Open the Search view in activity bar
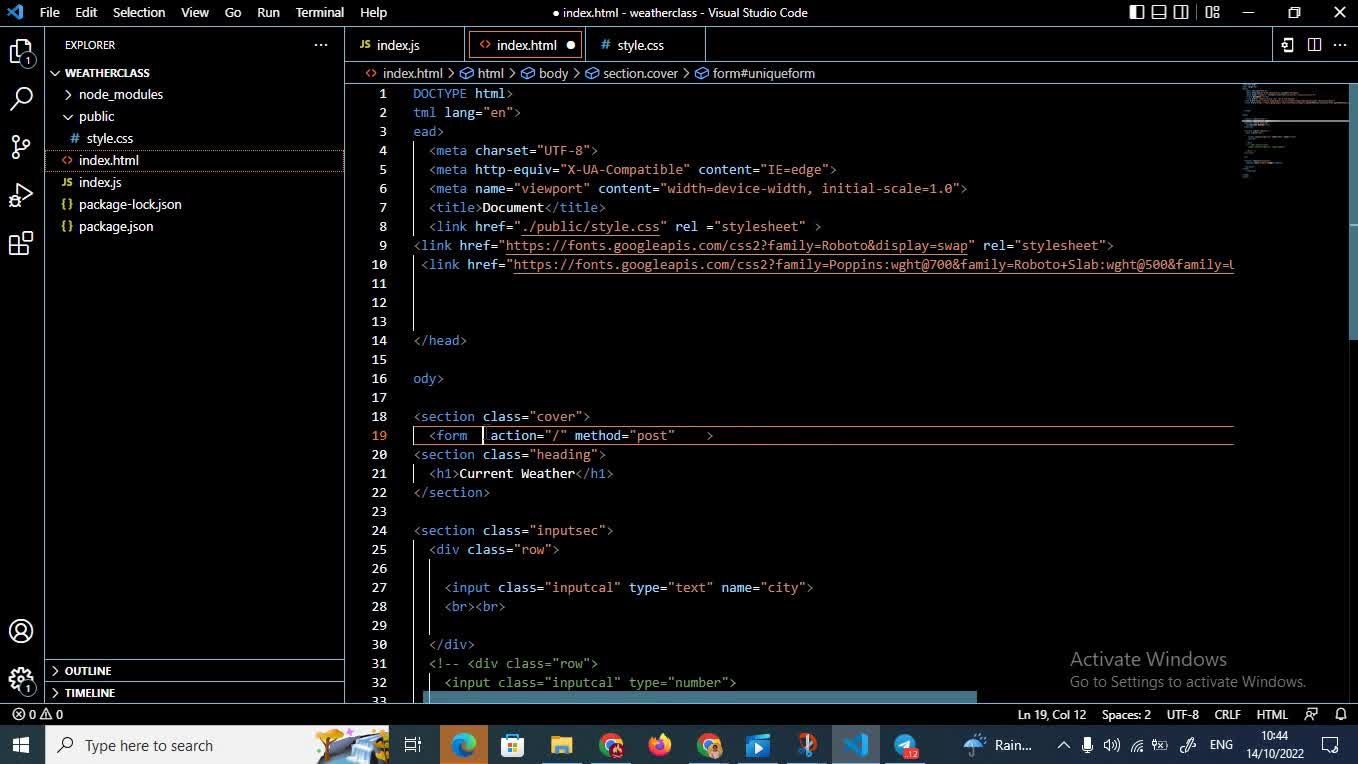1358x764 pixels. click(x=21, y=99)
